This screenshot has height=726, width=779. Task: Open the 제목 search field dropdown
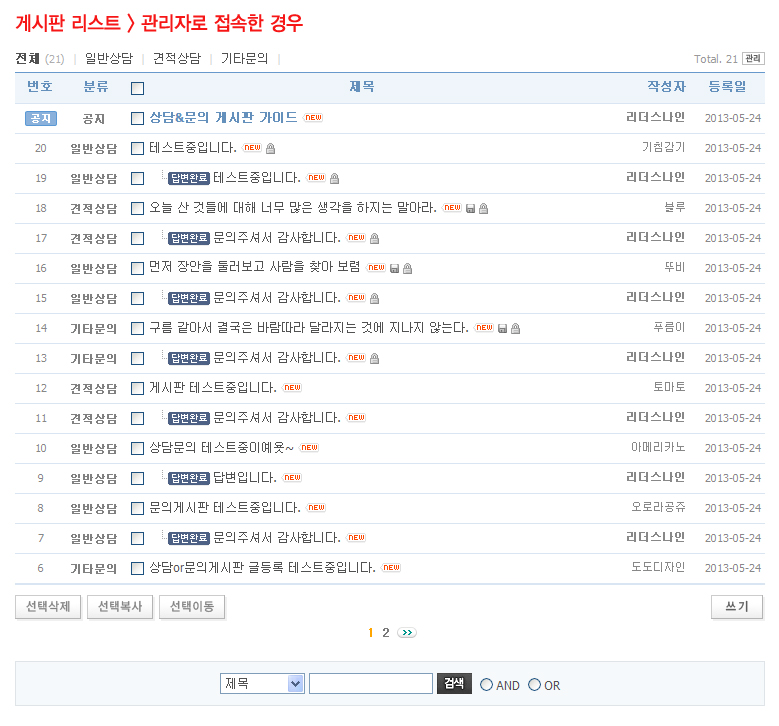point(262,684)
